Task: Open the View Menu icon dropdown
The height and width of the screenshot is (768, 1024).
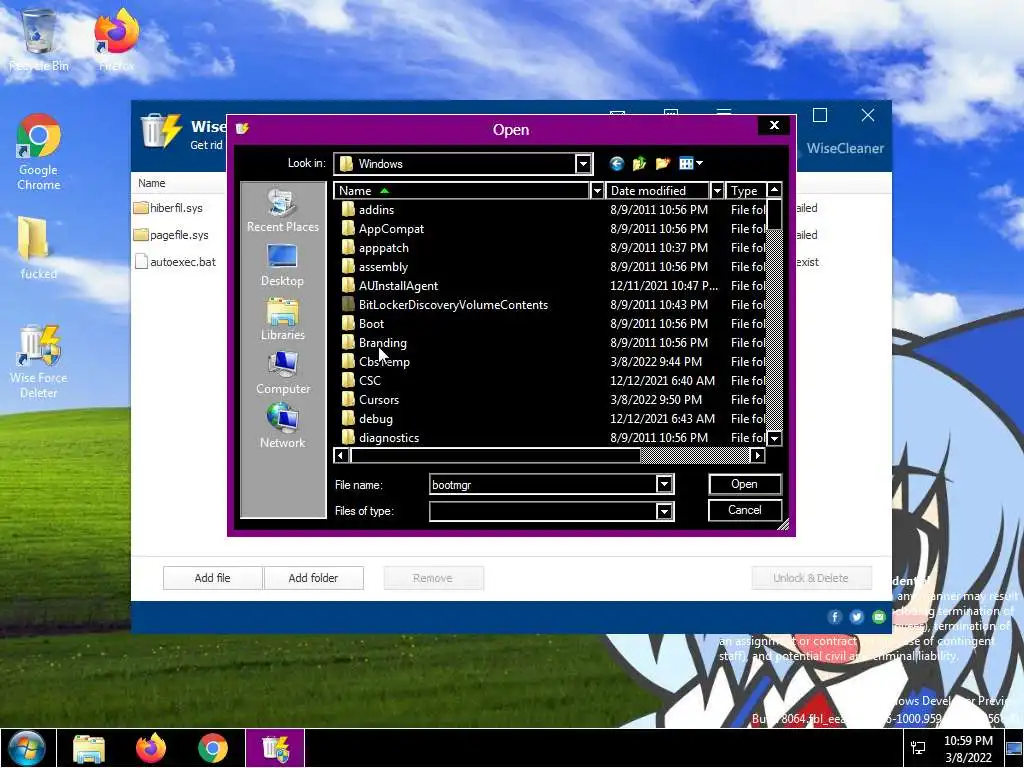Action: [x=690, y=163]
